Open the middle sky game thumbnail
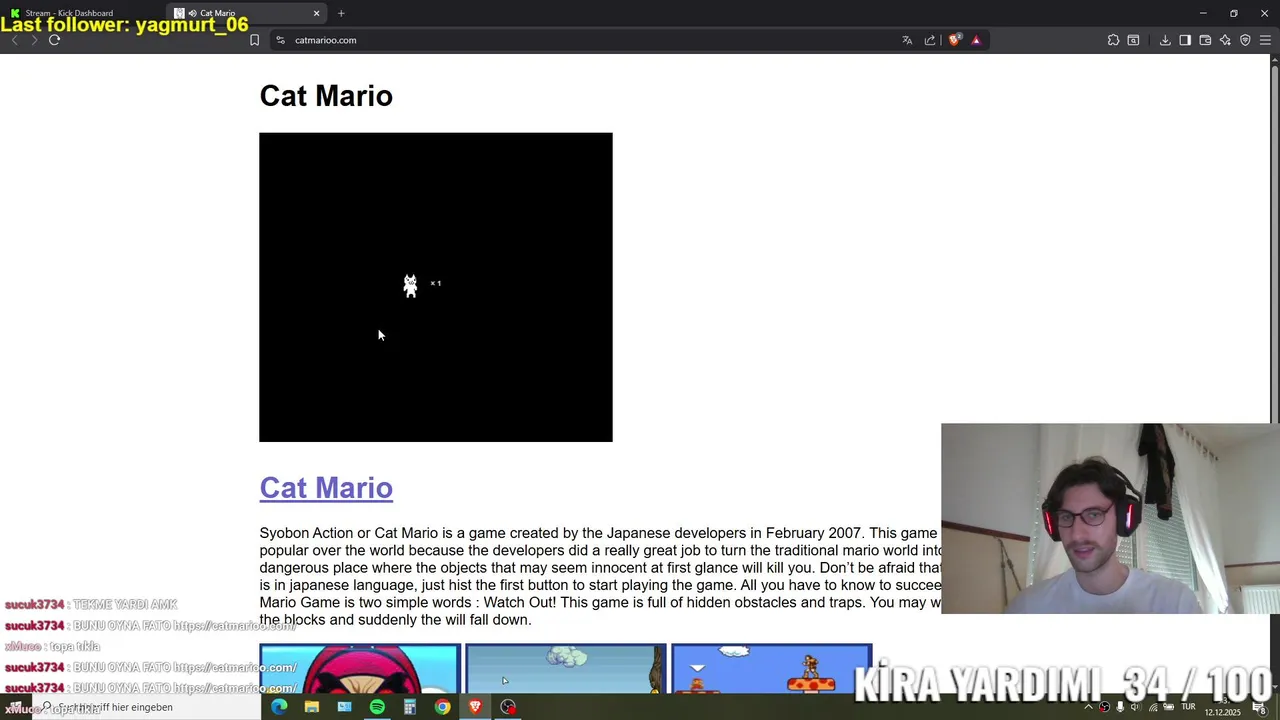Screen dimensions: 1280x720 (x=566, y=669)
